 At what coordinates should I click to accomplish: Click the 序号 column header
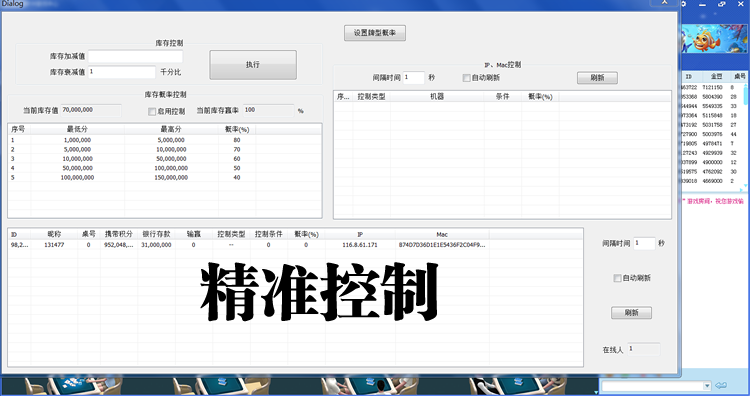19,129
